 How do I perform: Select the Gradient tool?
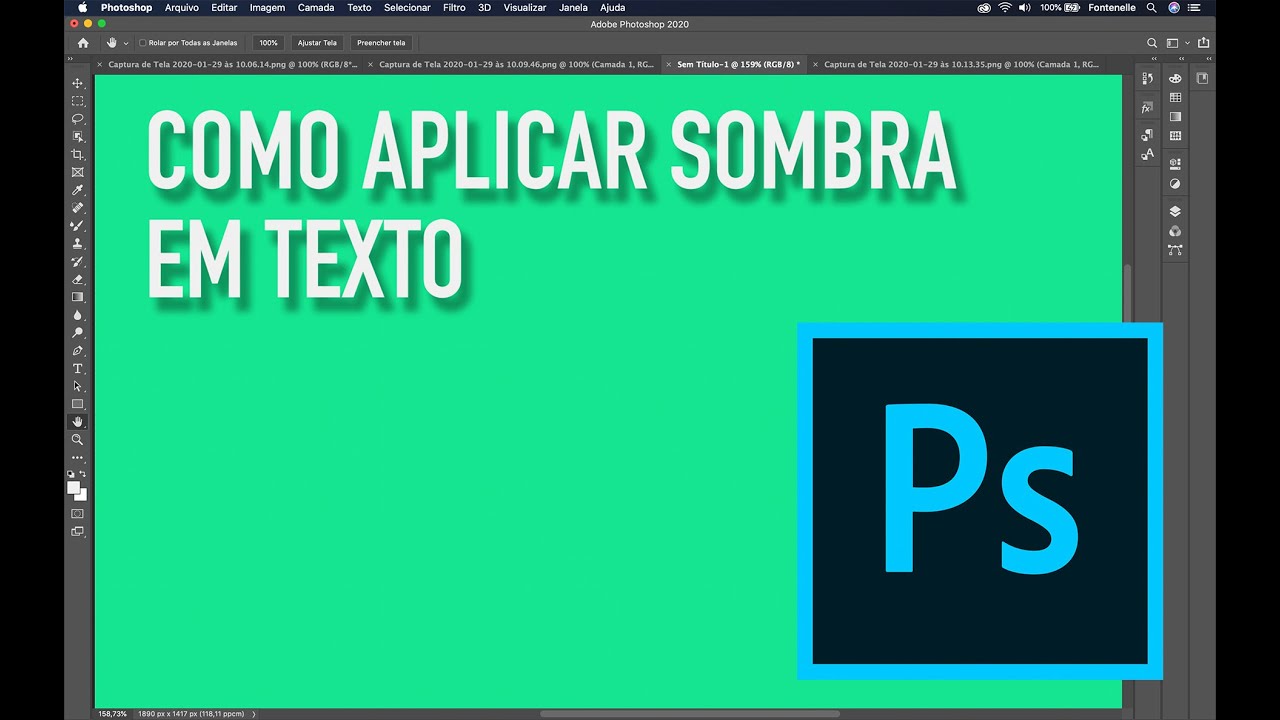(77, 297)
